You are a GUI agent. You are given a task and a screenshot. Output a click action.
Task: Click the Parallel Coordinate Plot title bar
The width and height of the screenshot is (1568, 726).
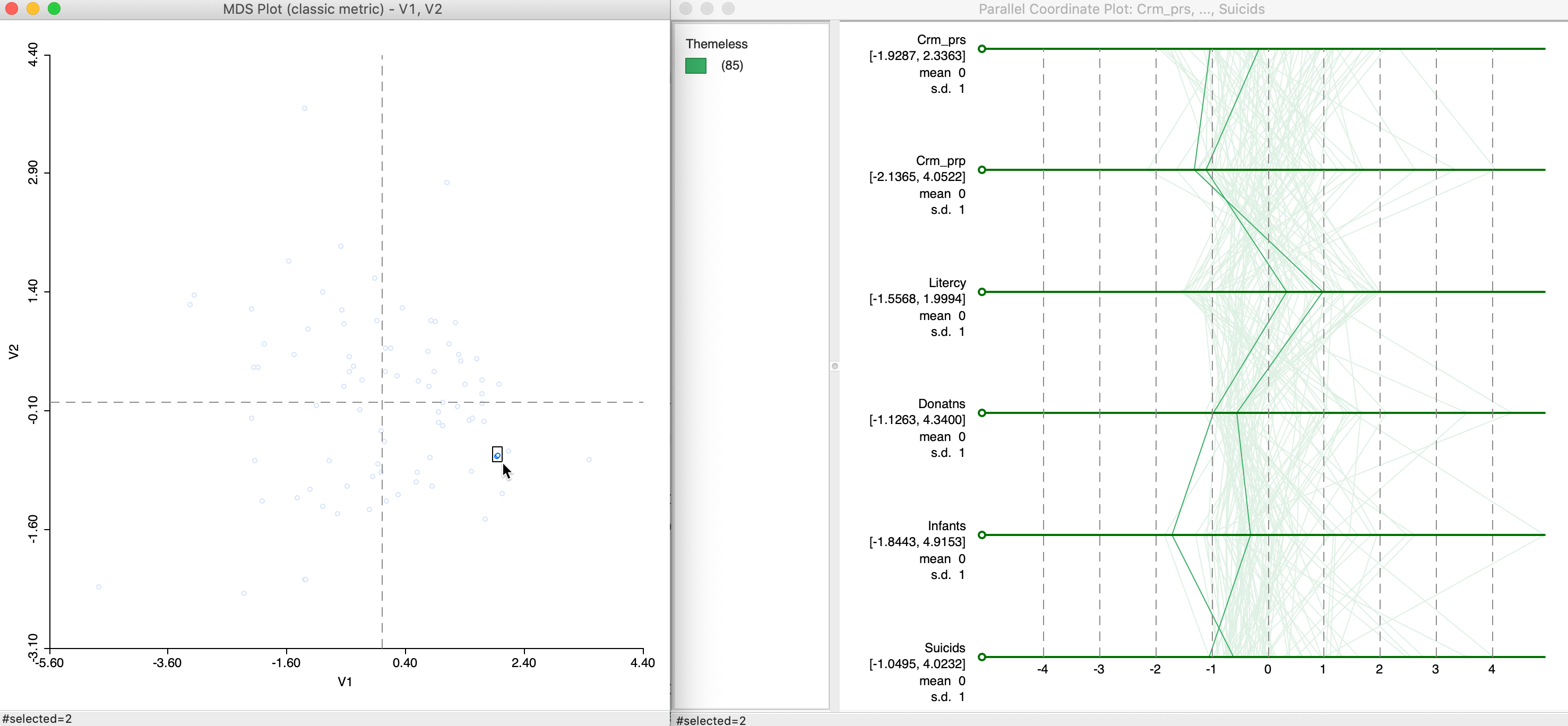[x=1121, y=9]
